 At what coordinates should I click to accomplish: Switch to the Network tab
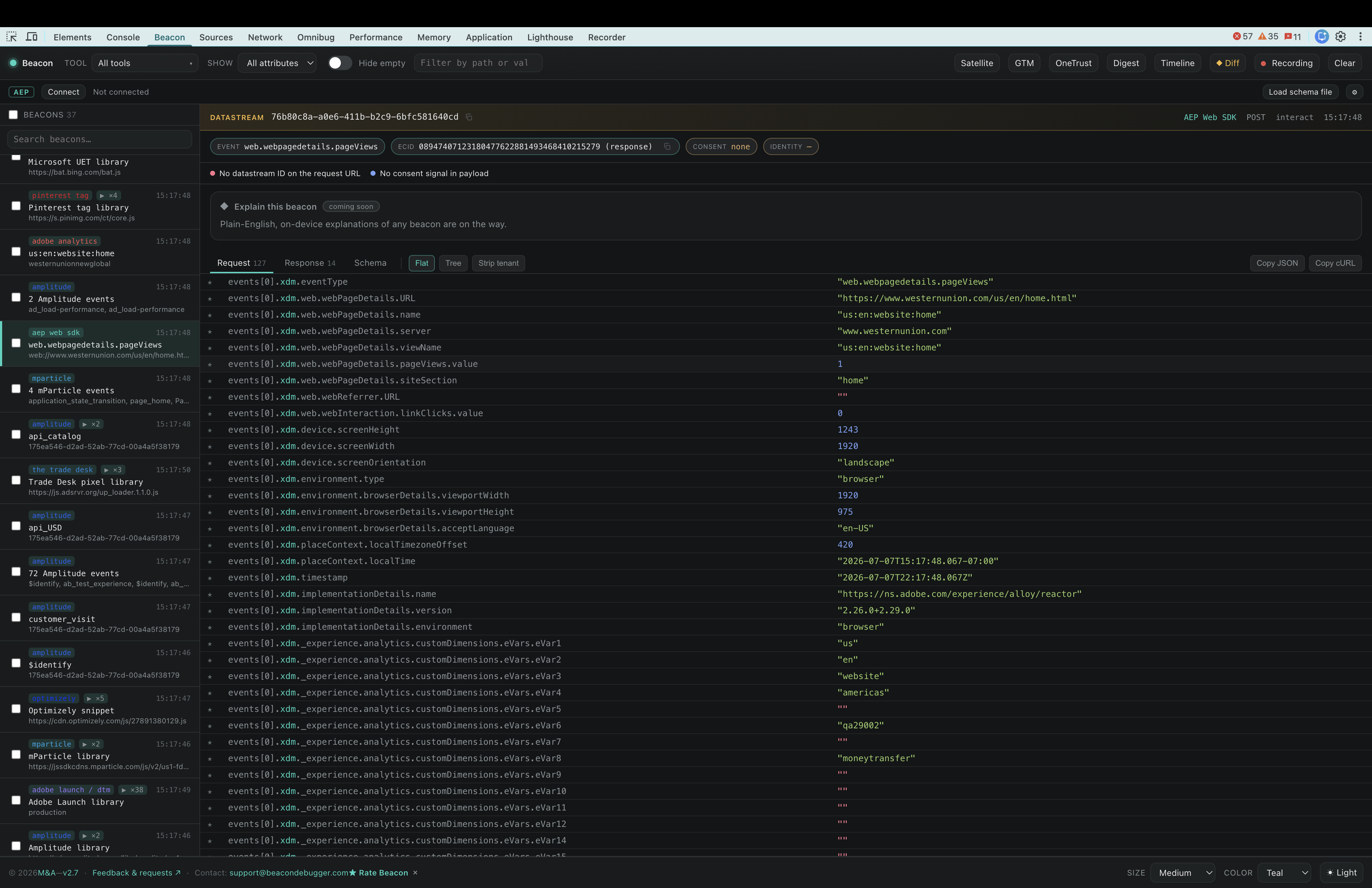coord(265,37)
